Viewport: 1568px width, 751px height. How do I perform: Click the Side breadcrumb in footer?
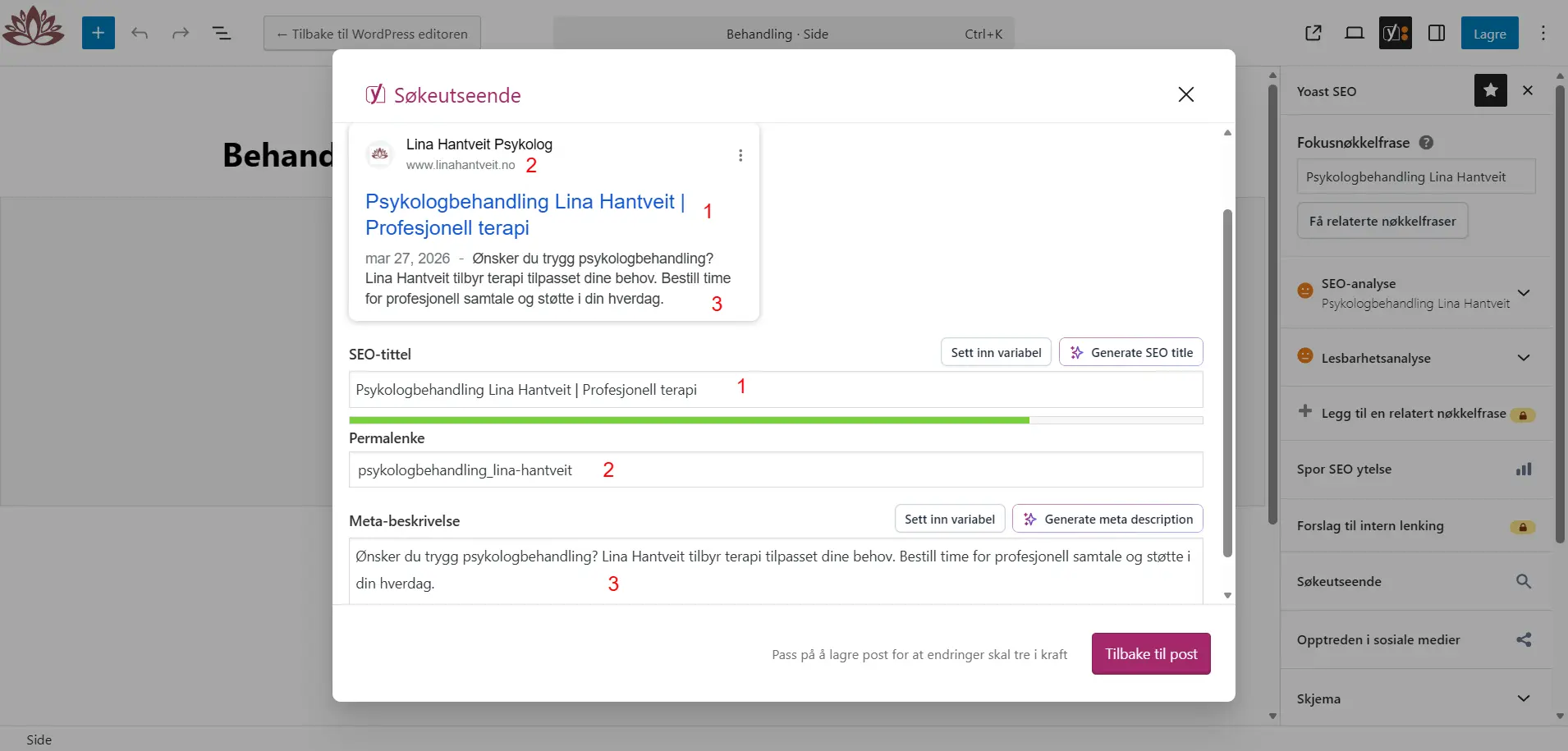[39, 740]
